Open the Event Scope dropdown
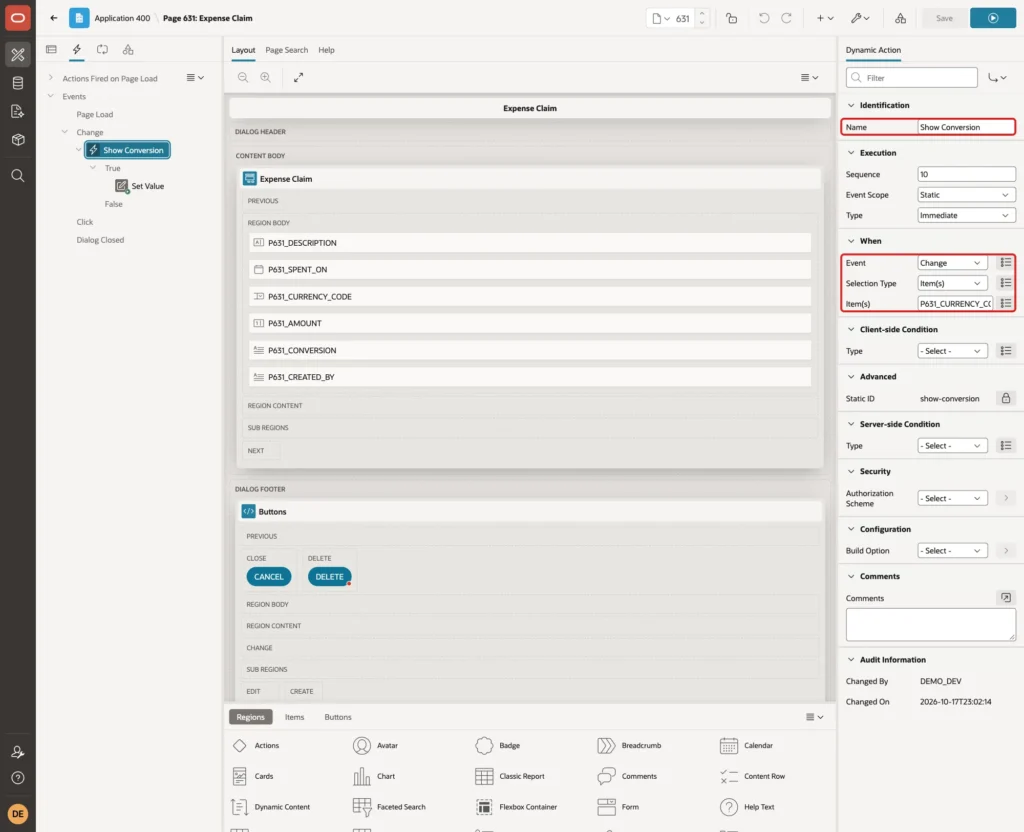Image resolution: width=1024 pixels, height=832 pixels. [x=966, y=195]
